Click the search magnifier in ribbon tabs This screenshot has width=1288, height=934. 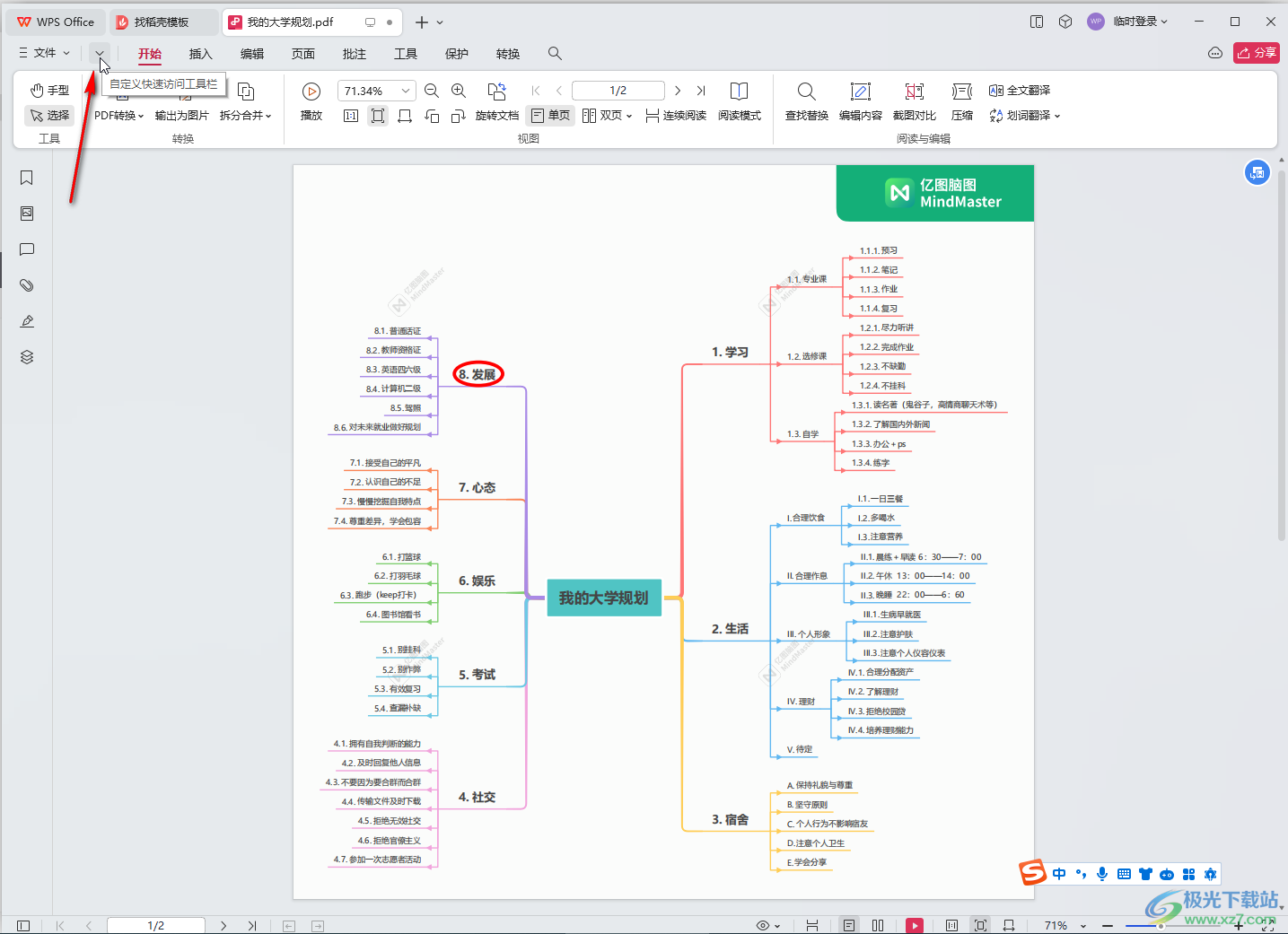point(556,54)
